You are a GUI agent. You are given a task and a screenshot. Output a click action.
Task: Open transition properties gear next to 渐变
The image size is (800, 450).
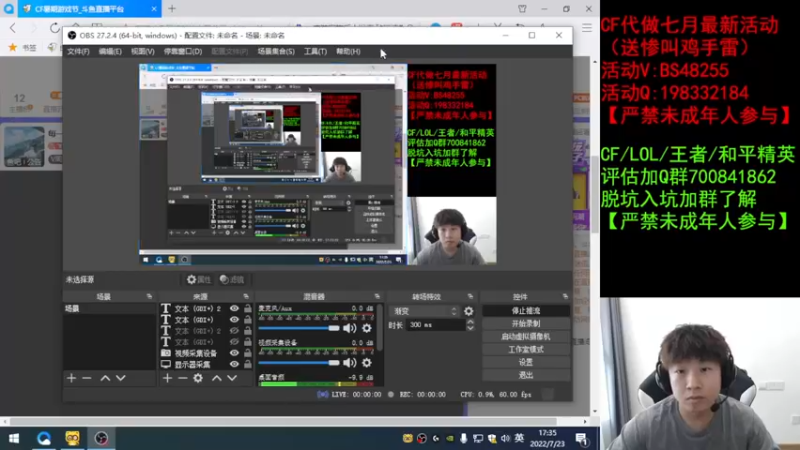(468, 311)
